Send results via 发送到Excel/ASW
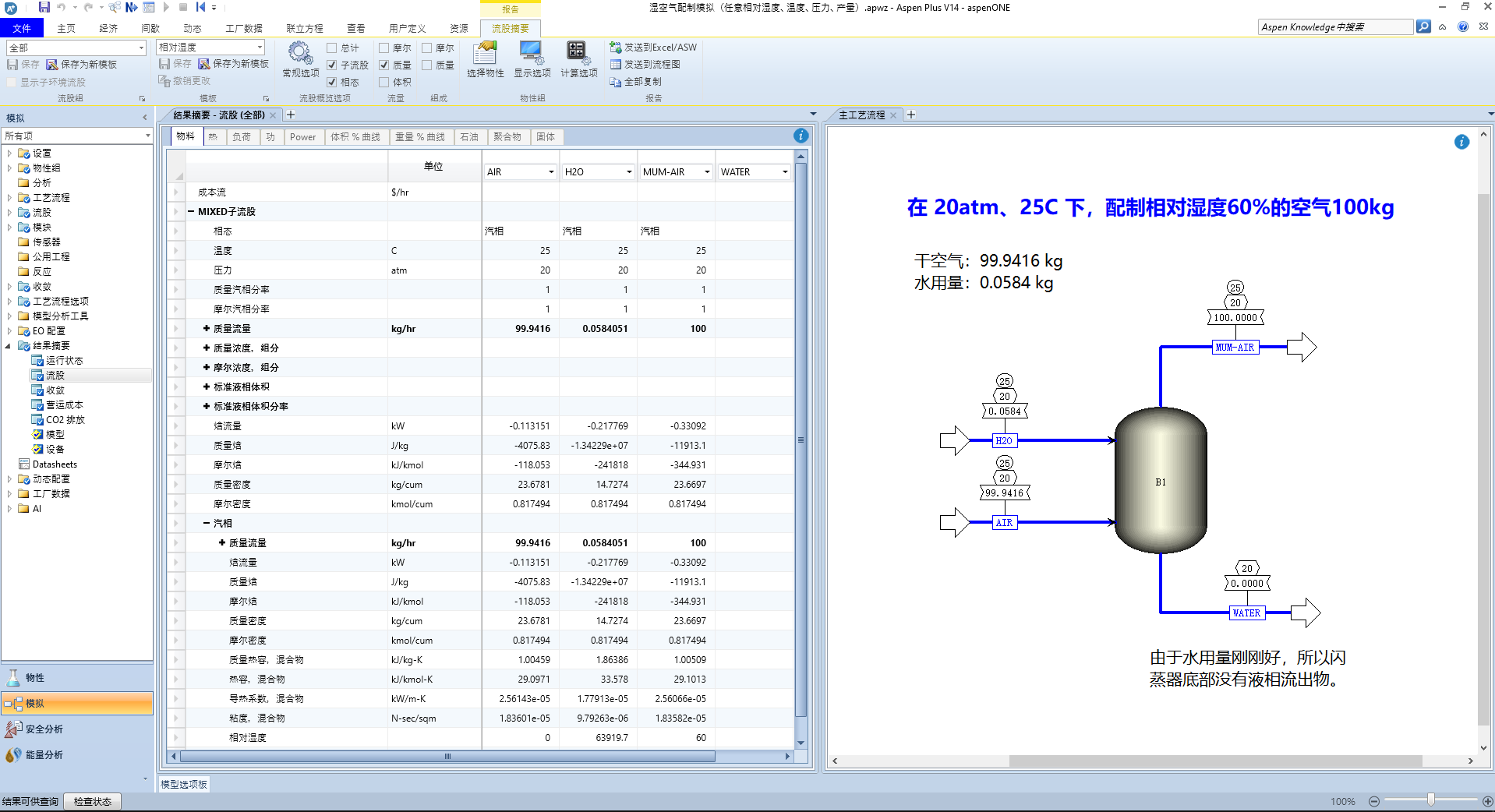Viewport: 1495px width, 812px height. [653, 48]
